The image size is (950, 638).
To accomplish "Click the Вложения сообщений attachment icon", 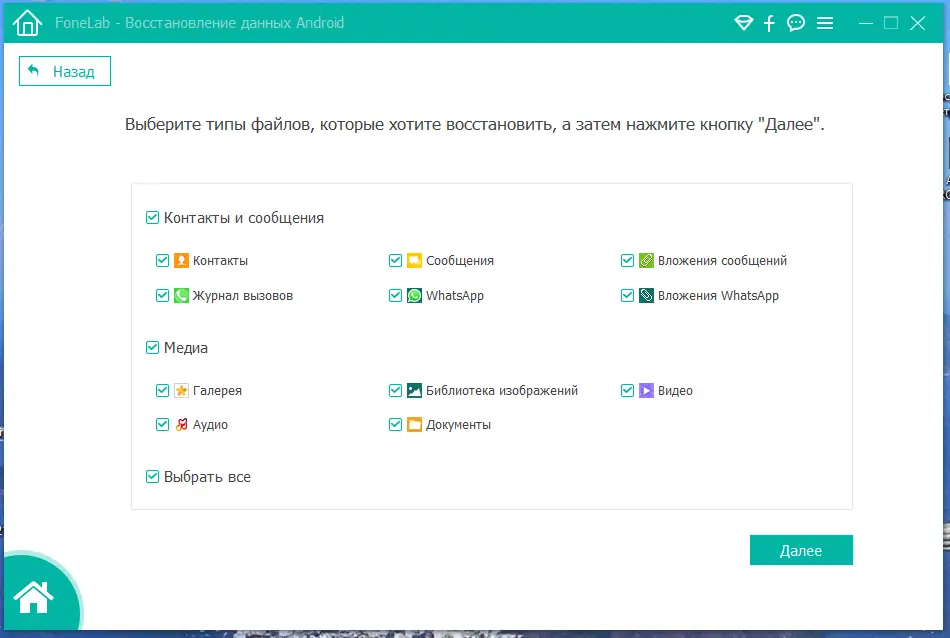I will pyautogui.click(x=645, y=260).
